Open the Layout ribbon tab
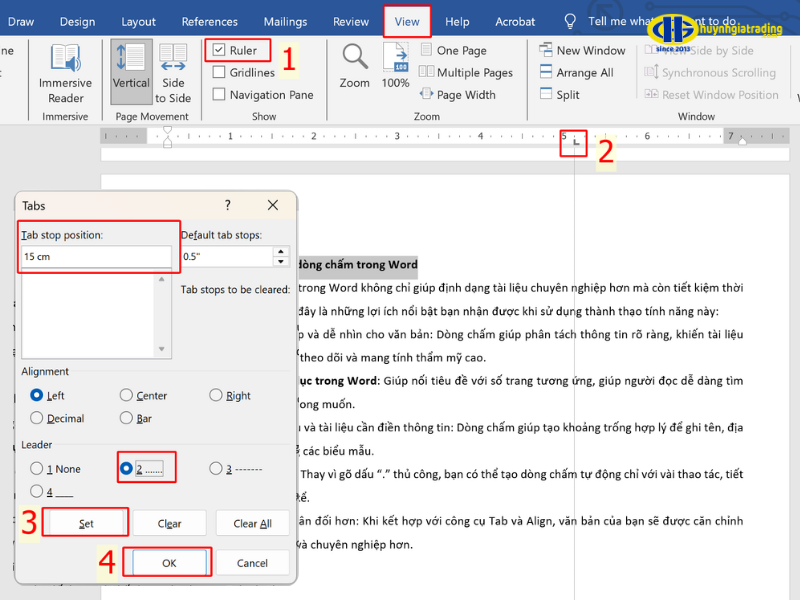The image size is (800, 600). tap(138, 21)
